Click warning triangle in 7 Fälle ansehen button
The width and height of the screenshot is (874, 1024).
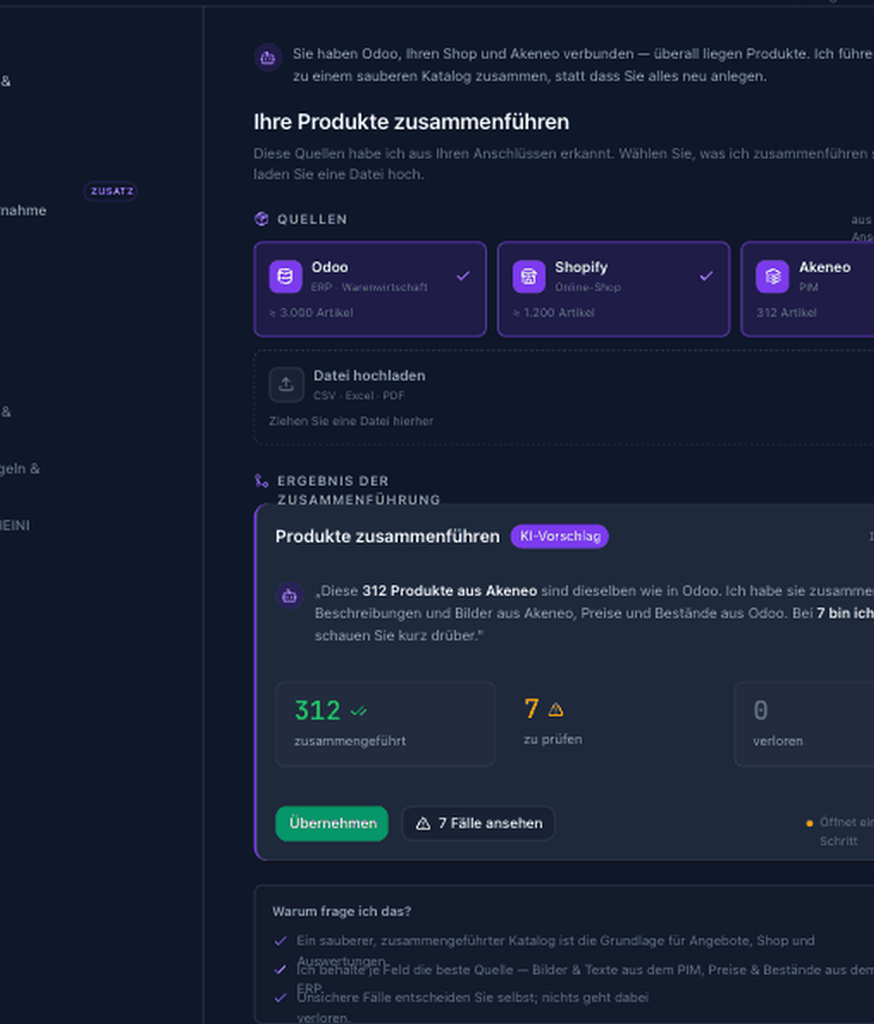click(x=423, y=824)
